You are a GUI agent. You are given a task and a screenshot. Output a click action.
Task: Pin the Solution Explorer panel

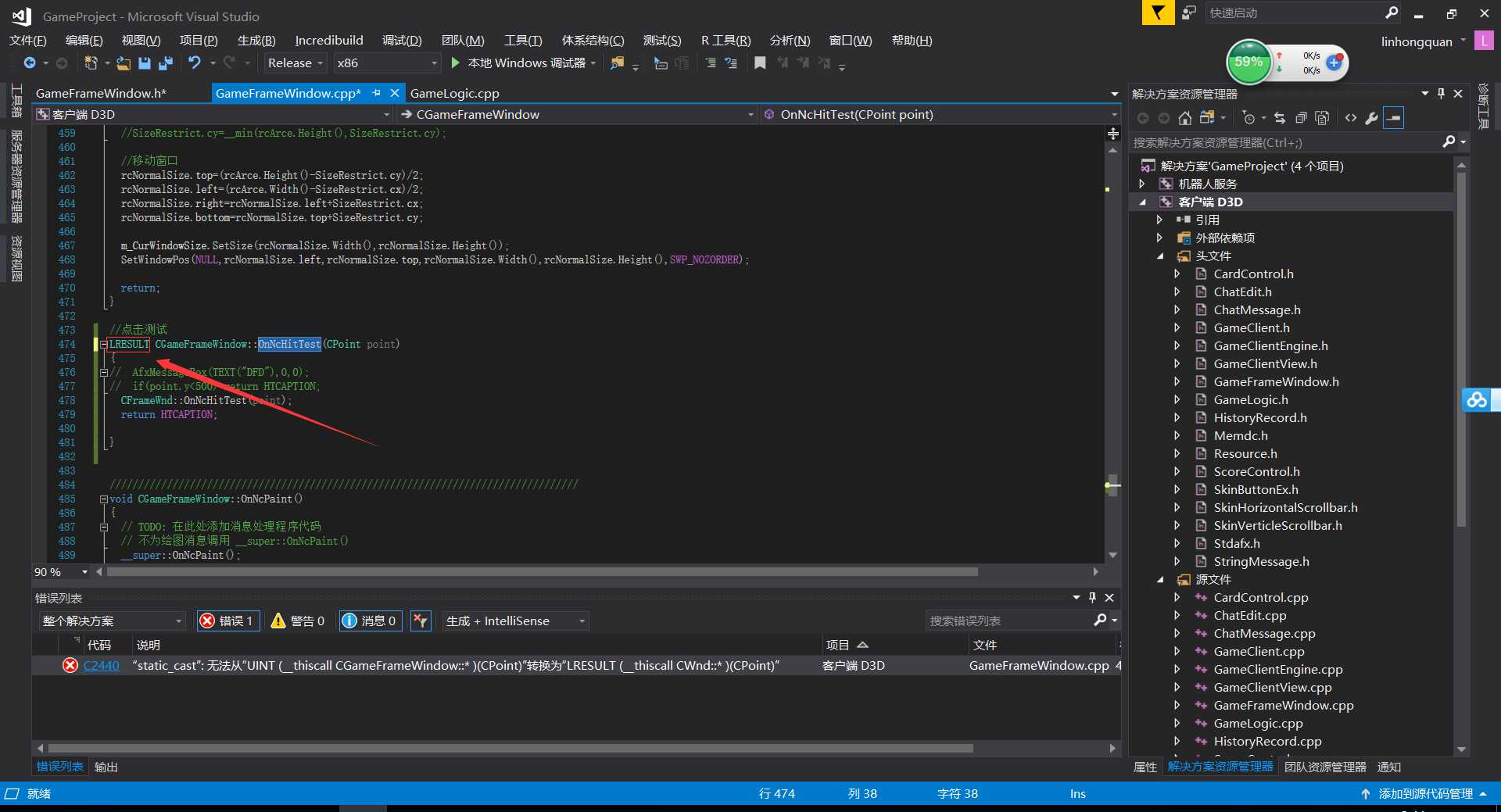(x=1442, y=93)
